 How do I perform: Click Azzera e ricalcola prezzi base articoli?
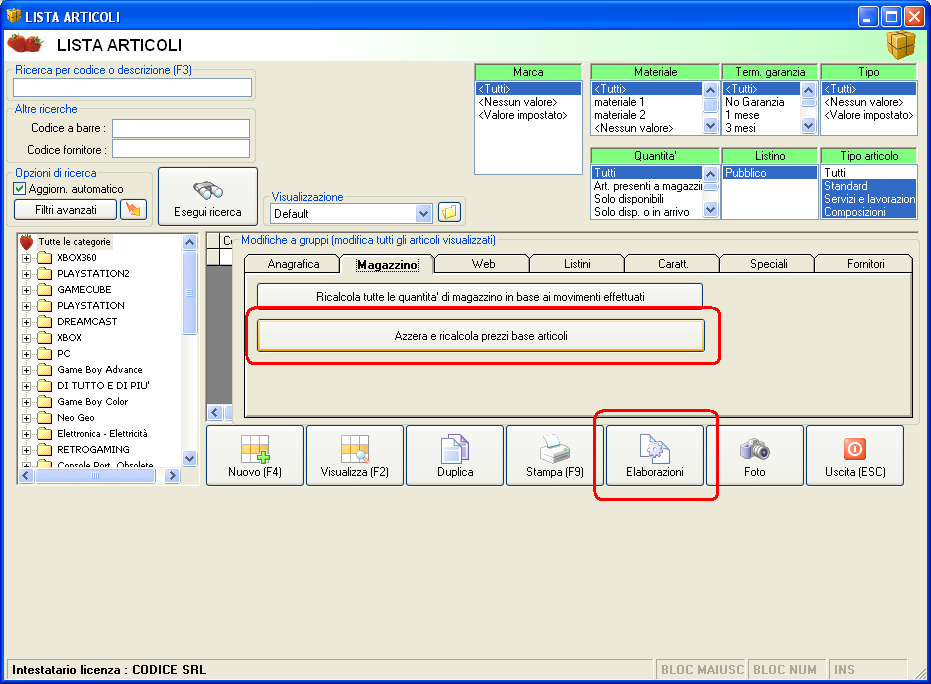click(481, 335)
